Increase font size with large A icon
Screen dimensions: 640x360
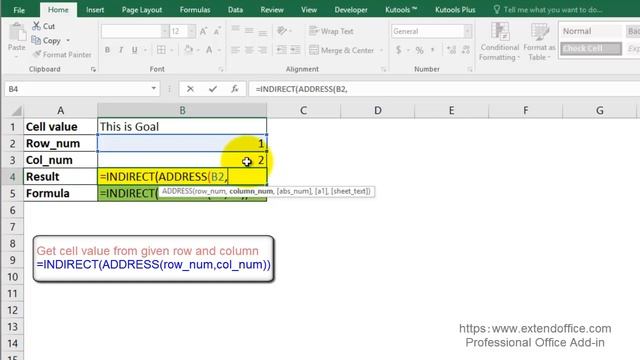tap(203, 31)
